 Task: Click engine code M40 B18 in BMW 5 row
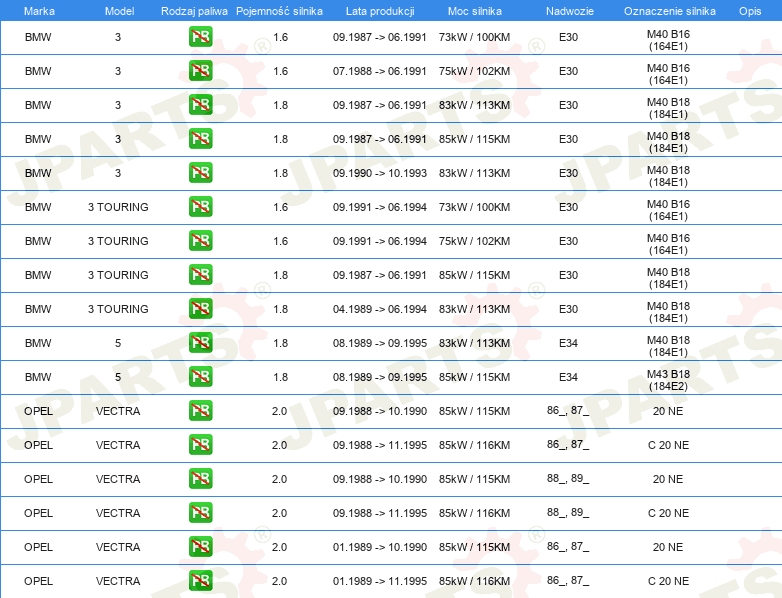[x=668, y=346]
